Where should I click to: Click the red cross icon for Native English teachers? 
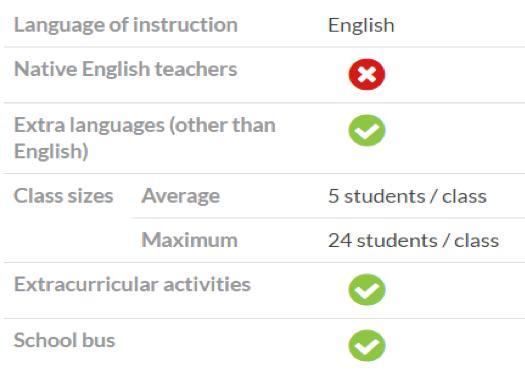pos(367,74)
